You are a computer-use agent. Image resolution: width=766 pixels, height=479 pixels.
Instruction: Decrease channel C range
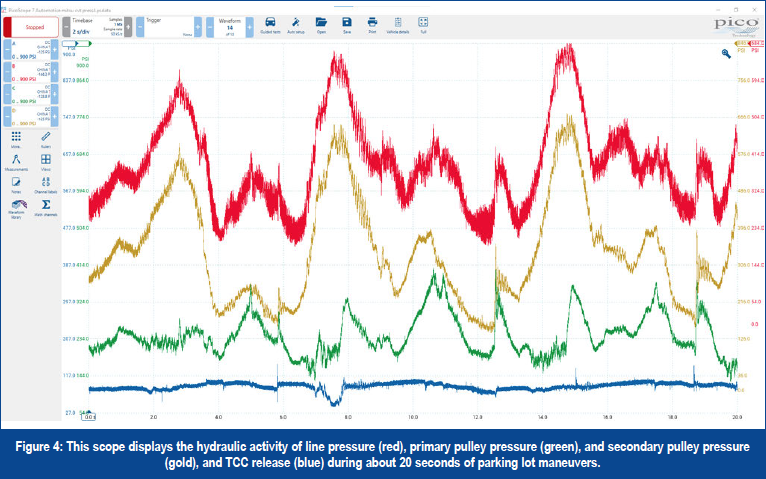pyautogui.click(x=7, y=94)
